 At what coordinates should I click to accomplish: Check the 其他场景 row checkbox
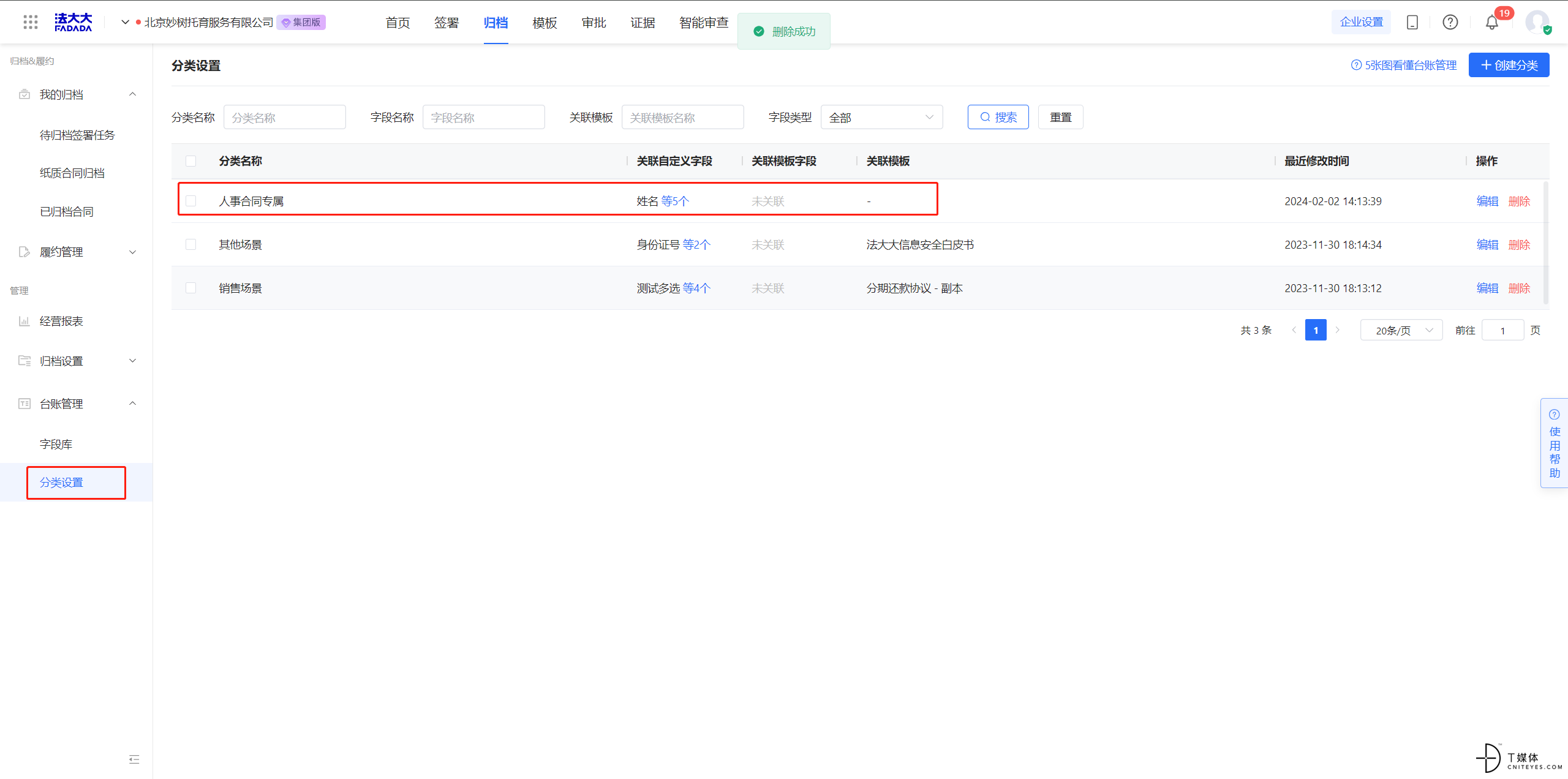point(191,244)
